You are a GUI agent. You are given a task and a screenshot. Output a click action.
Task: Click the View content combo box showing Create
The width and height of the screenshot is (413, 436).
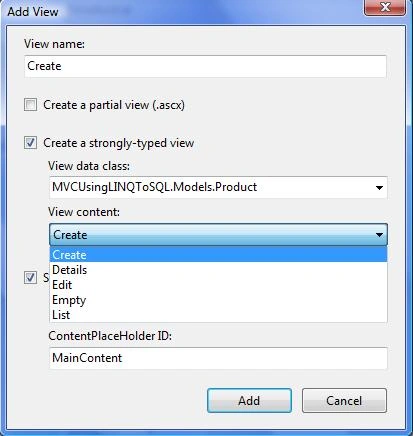[218, 235]
